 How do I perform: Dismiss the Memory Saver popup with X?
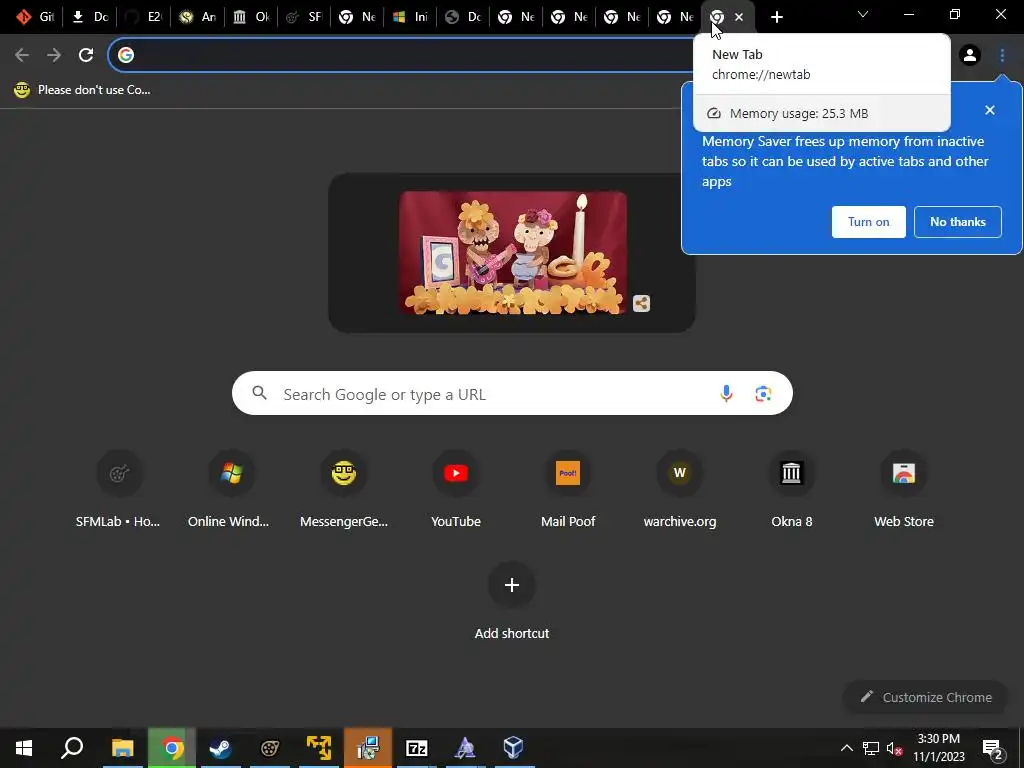pyautogui.click(x=989, y=110)
